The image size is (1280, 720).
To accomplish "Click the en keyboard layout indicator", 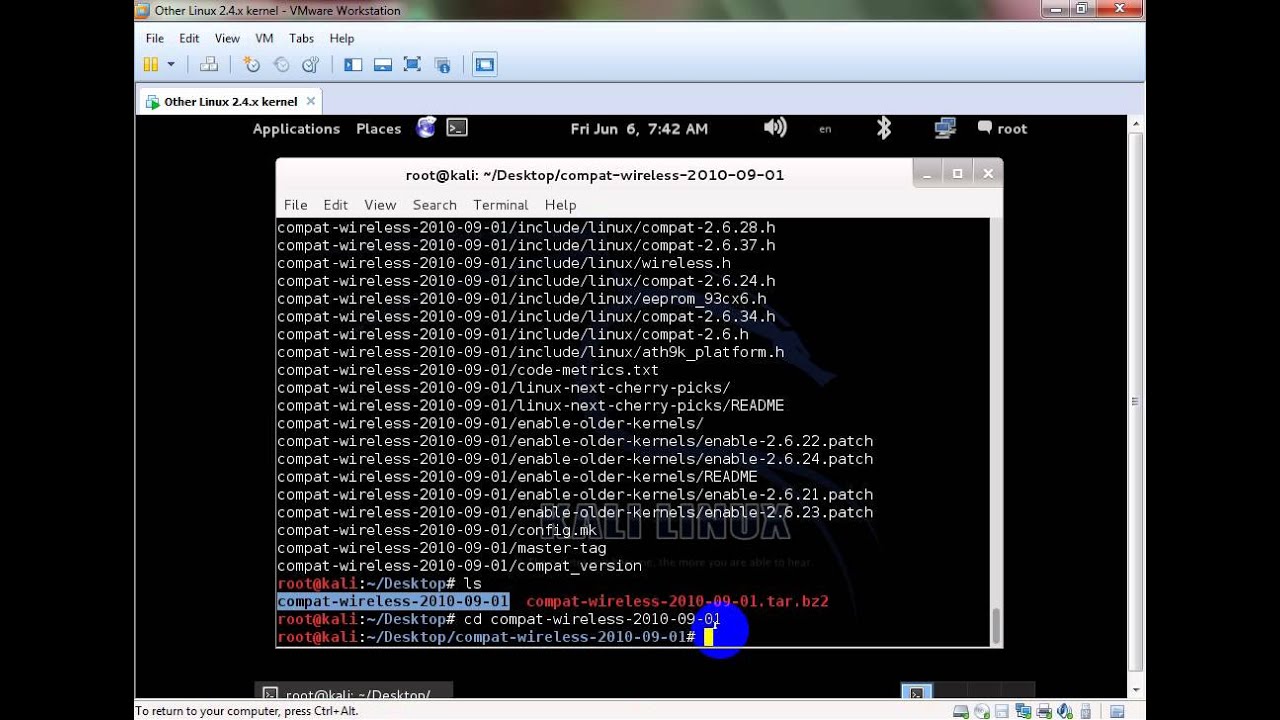I will 825,128.
